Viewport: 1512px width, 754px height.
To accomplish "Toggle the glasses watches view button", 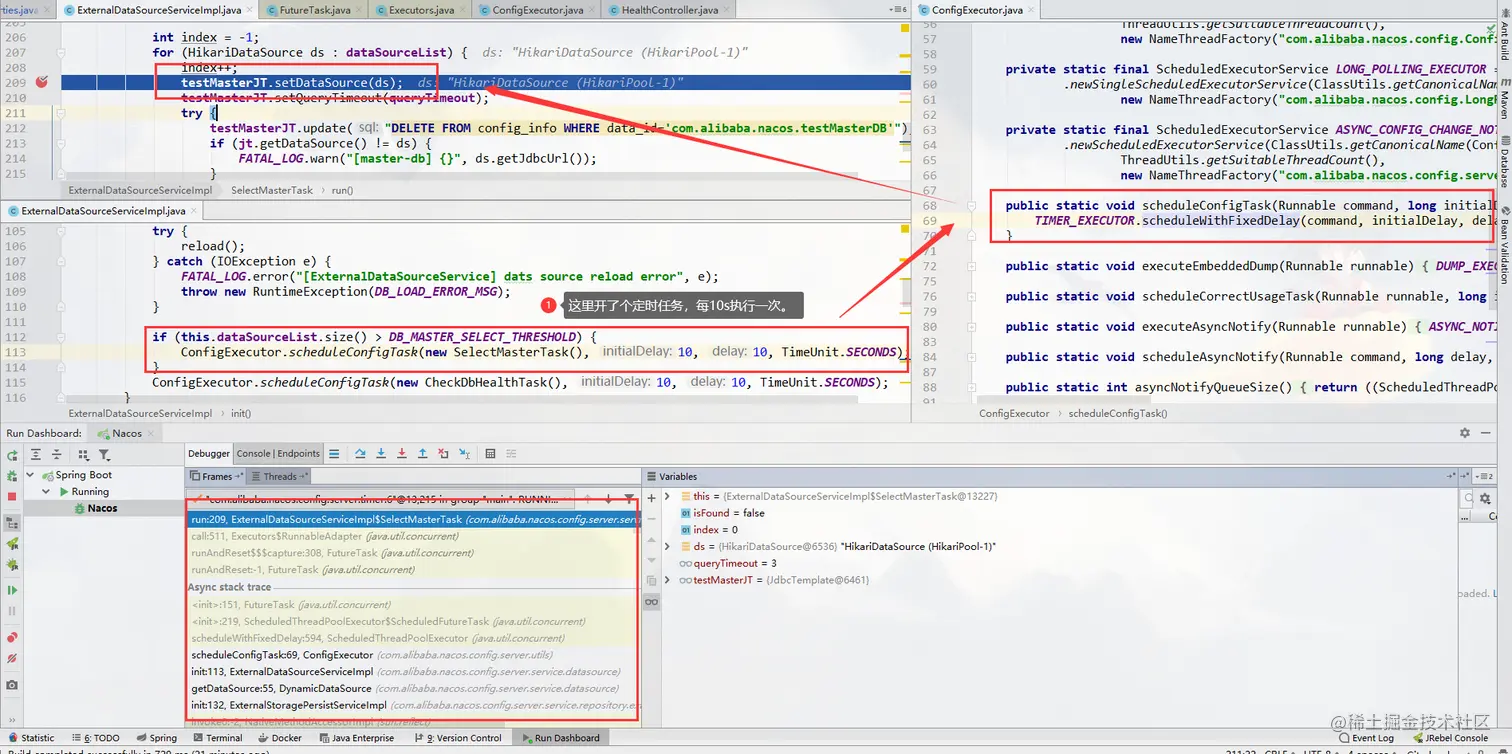I will [x=652, y=601].
